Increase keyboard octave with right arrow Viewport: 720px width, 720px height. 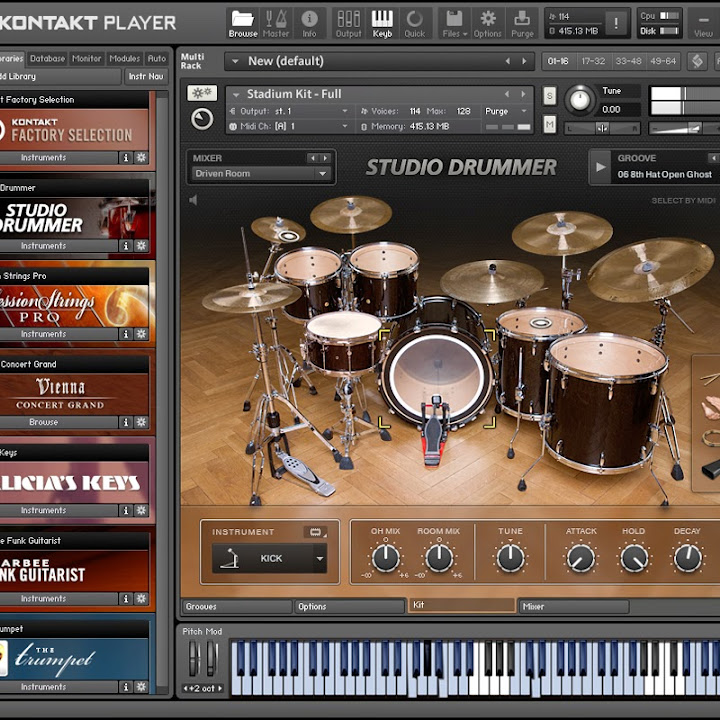pyautogui.click(x=220, y=688)
